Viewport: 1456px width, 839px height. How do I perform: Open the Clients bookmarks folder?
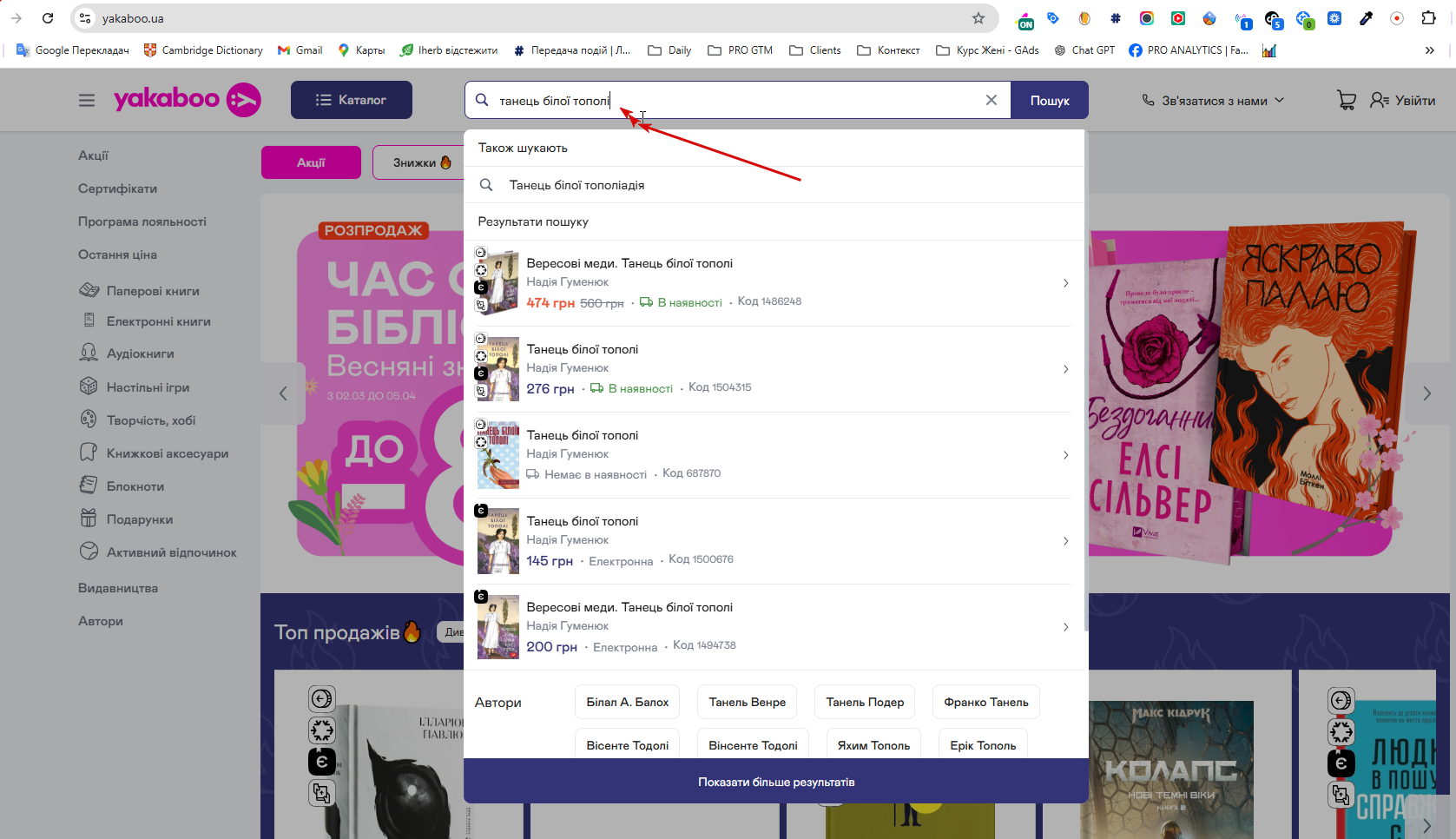coord(814,50)
